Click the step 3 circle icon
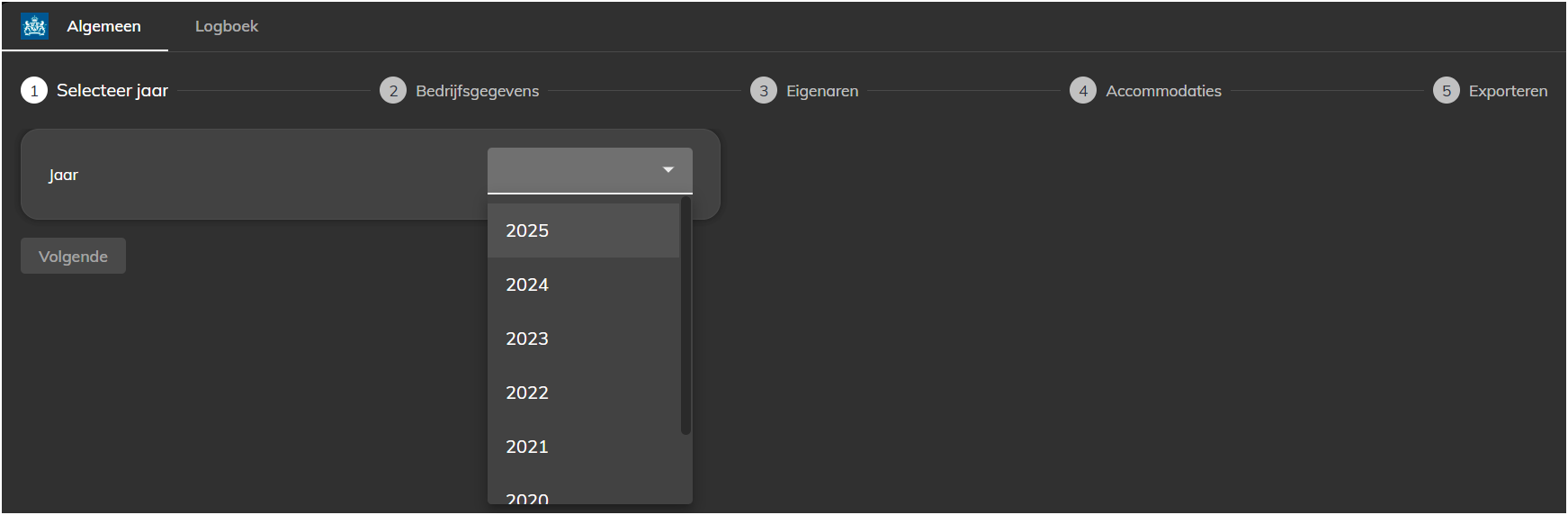The image size is (1568, 515). tap(764, 90)
